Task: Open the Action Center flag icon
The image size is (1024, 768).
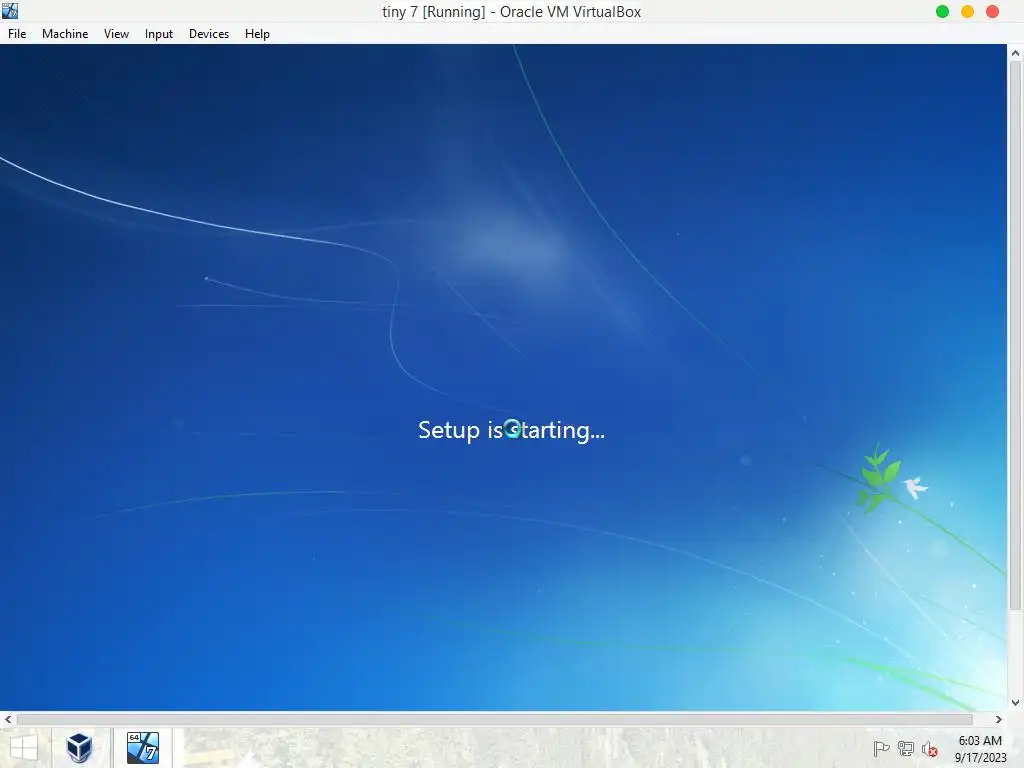Action: [881, 748]
